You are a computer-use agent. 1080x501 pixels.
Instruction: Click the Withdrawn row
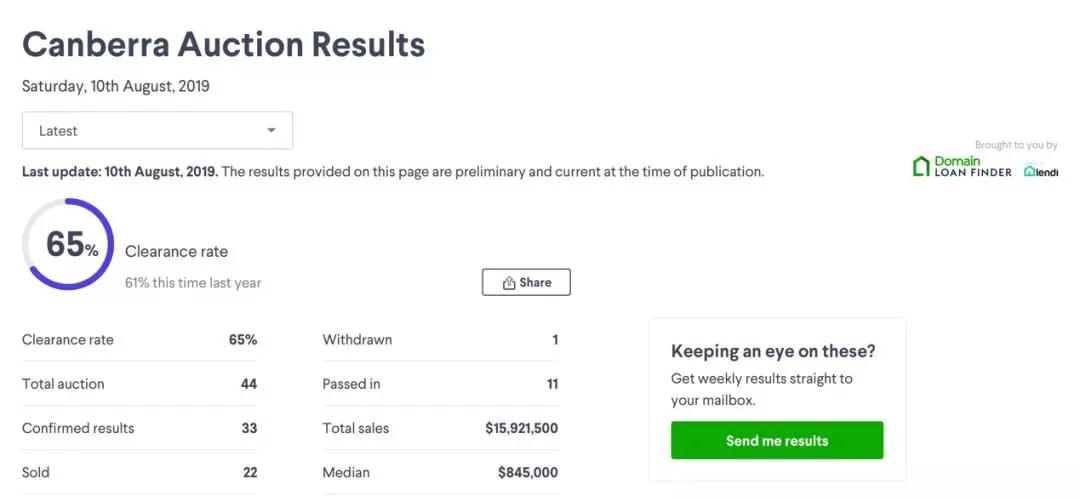[440, 340]
